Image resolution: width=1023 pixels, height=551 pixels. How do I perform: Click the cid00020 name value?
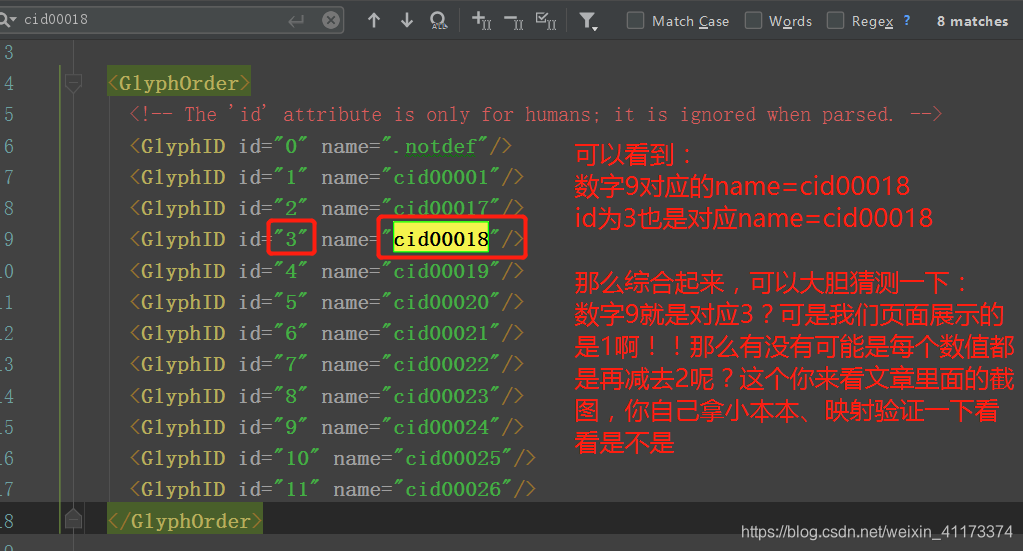441,302
